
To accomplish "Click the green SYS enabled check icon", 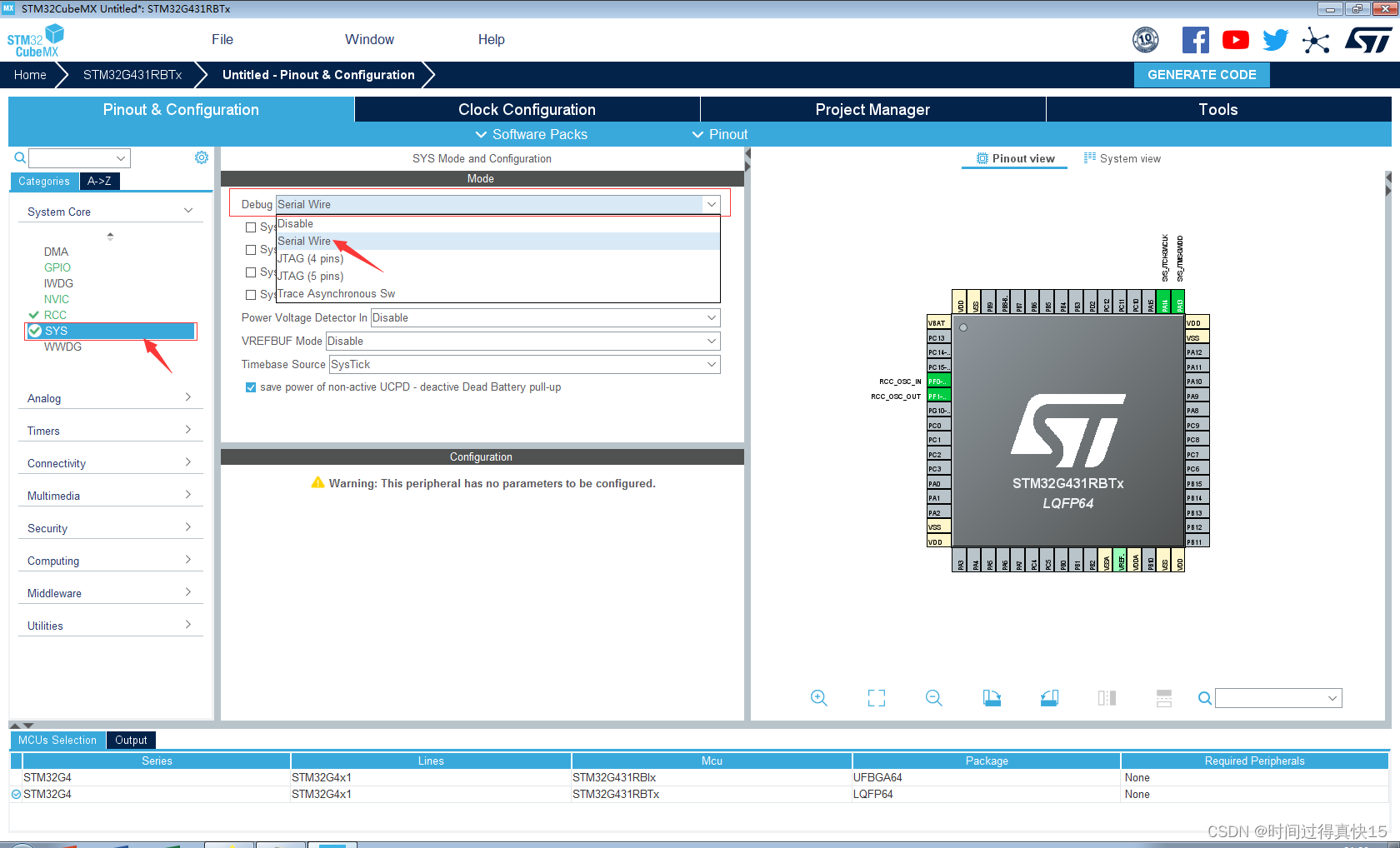I will click(x=35, y=331).
